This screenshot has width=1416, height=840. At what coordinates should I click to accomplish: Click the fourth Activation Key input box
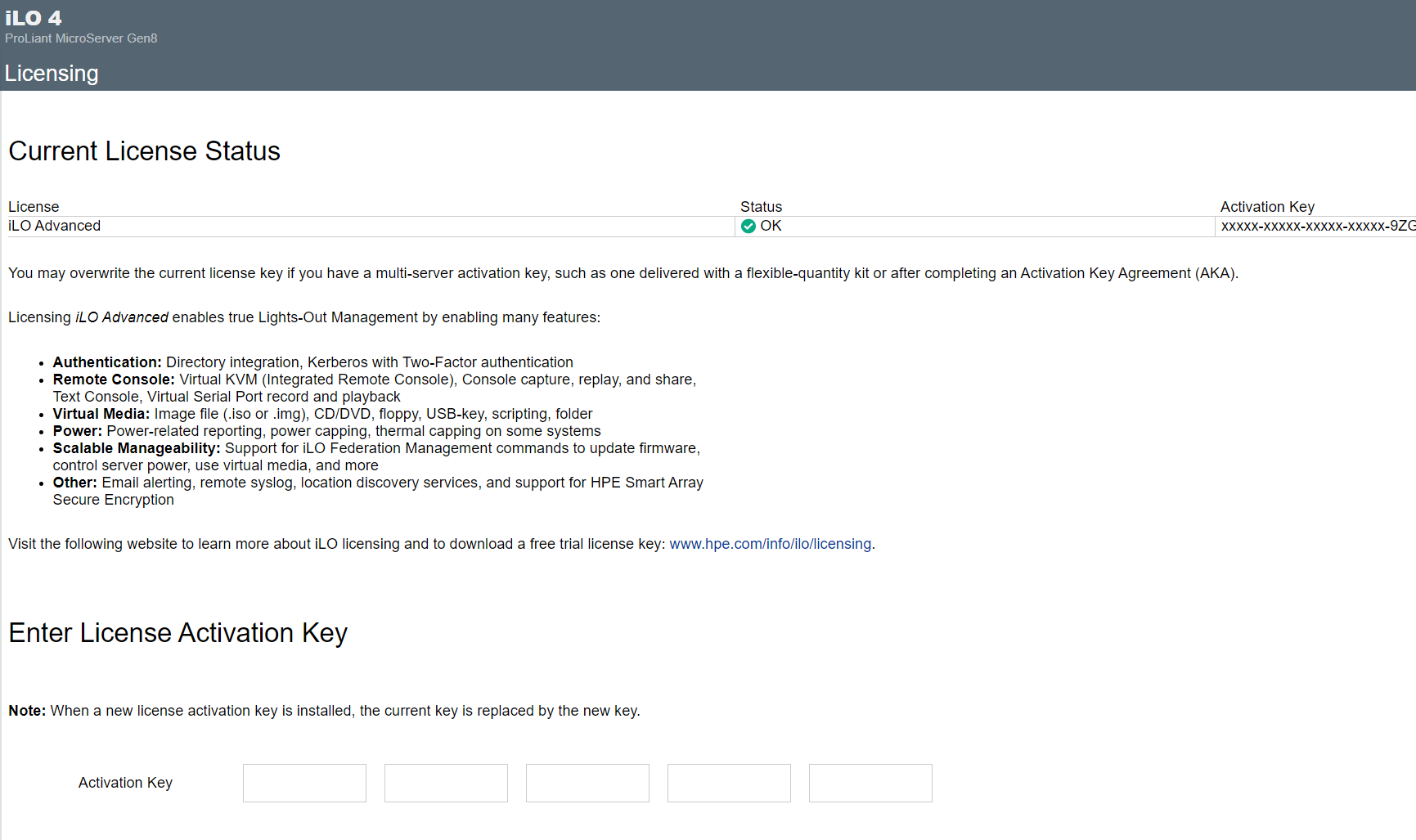click(x=729, y=783)
